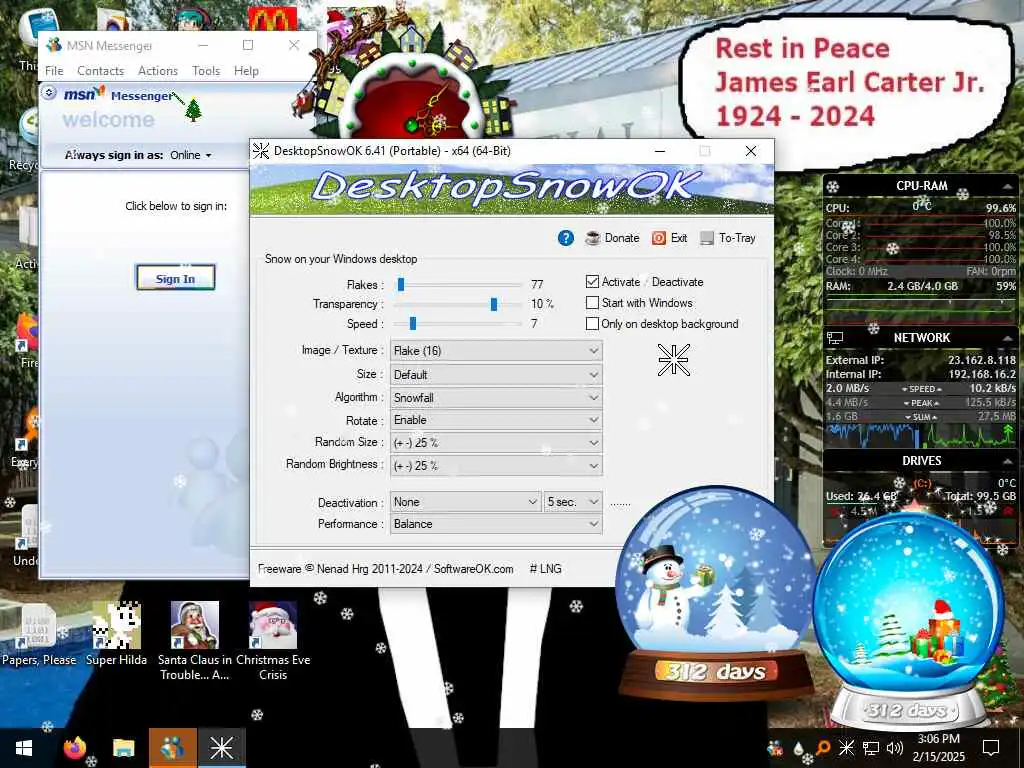Click the taskbar clock showing 3:06 PM
Image resolution: width=1024 pixels, height=768 pixels.
[938, 748]
